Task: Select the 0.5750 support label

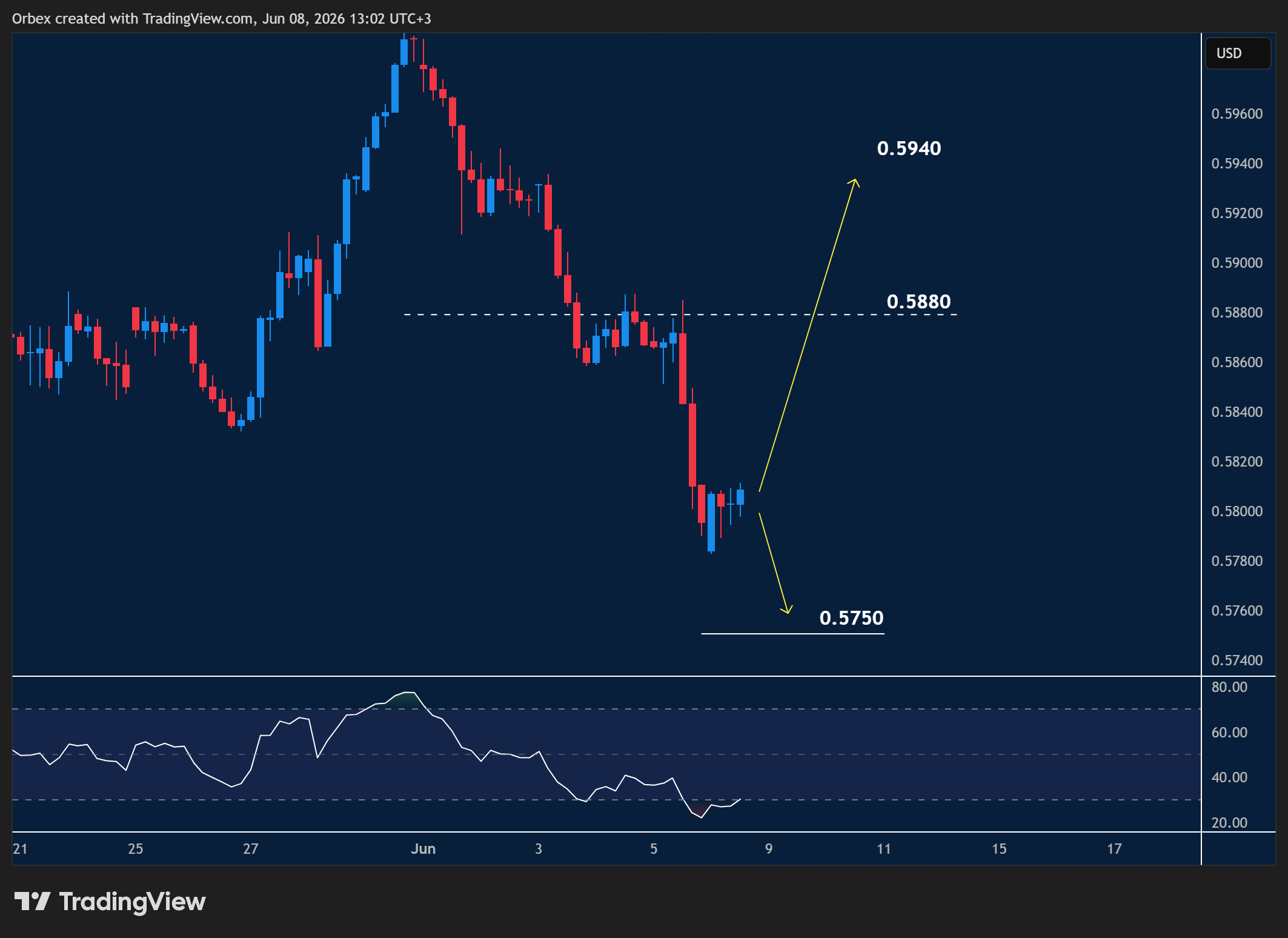Action: coord(851,618)
